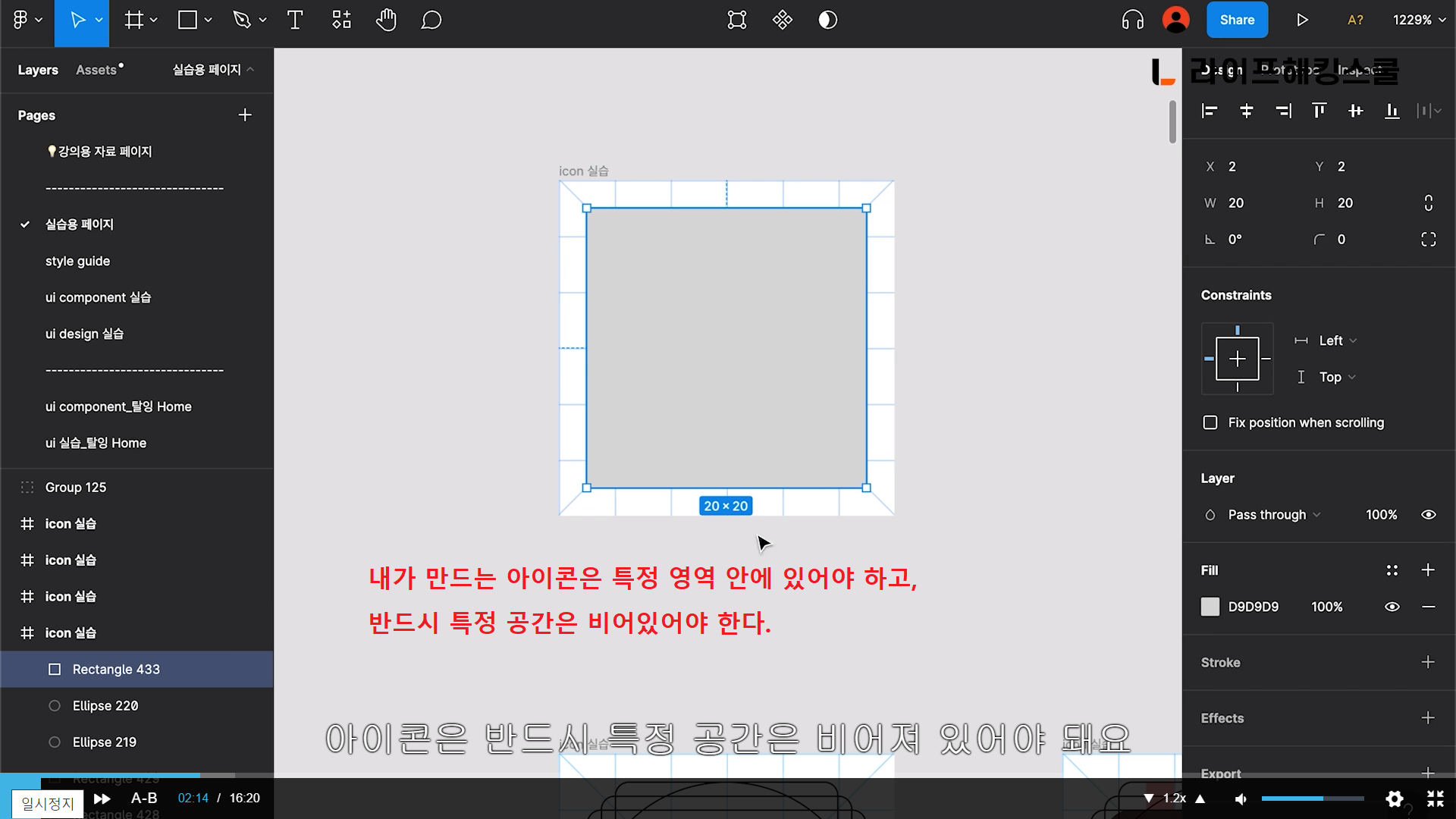
Task: Toggle layer visibility eye icon
Action: [x=1429, y=515]
